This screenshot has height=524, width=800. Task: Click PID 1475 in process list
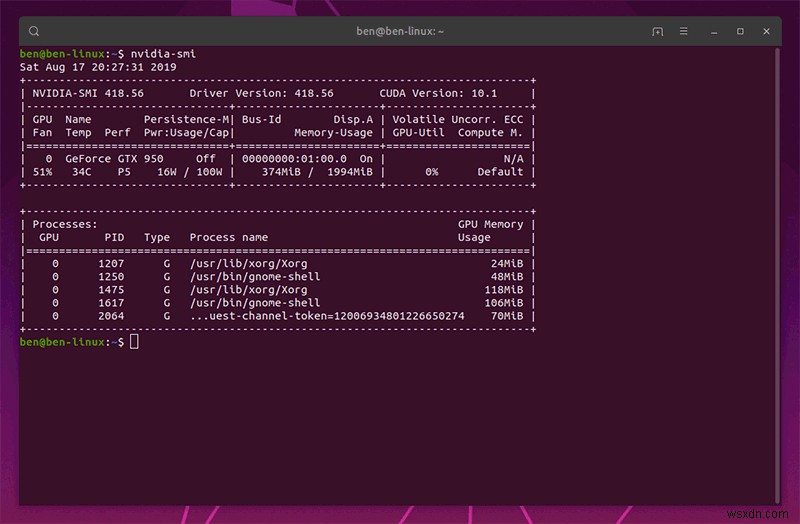tap(111, 290)
